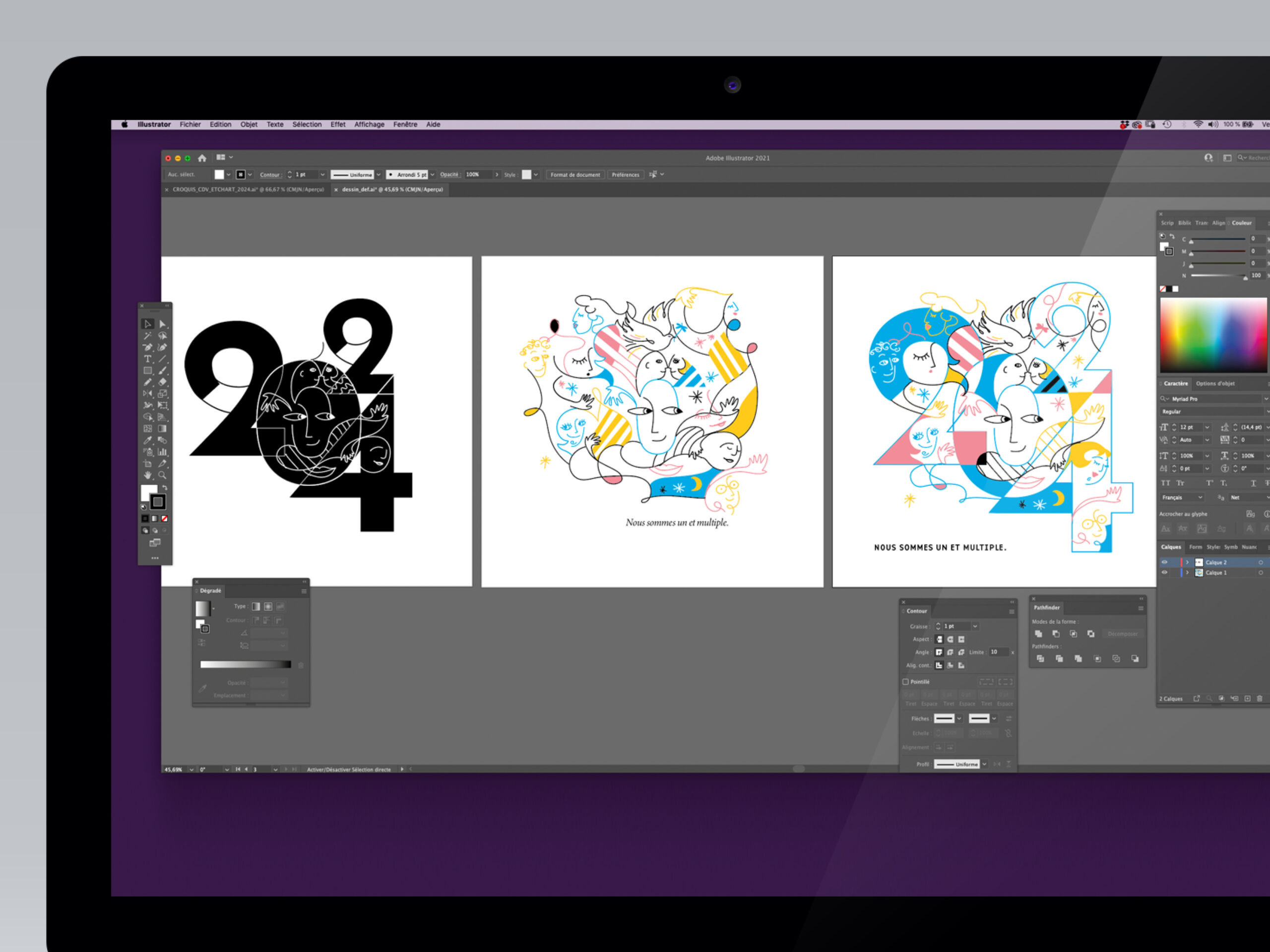Select the Rectangle tool
This screenshot has height=952, width=1270.
coord(147,371)
